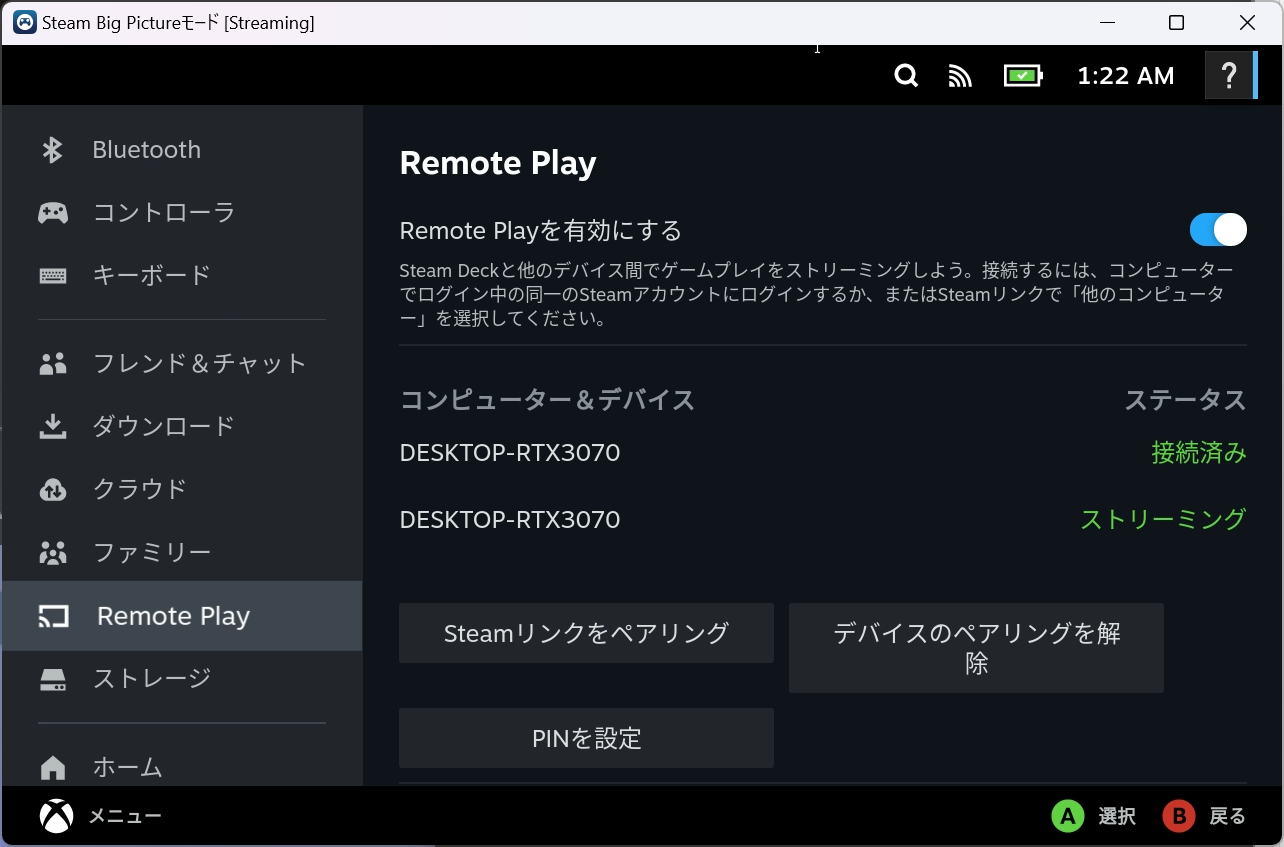Click the コンピューター＆デバイス column header
This screenshot has height=847, width=1284.
coord(547,400)
